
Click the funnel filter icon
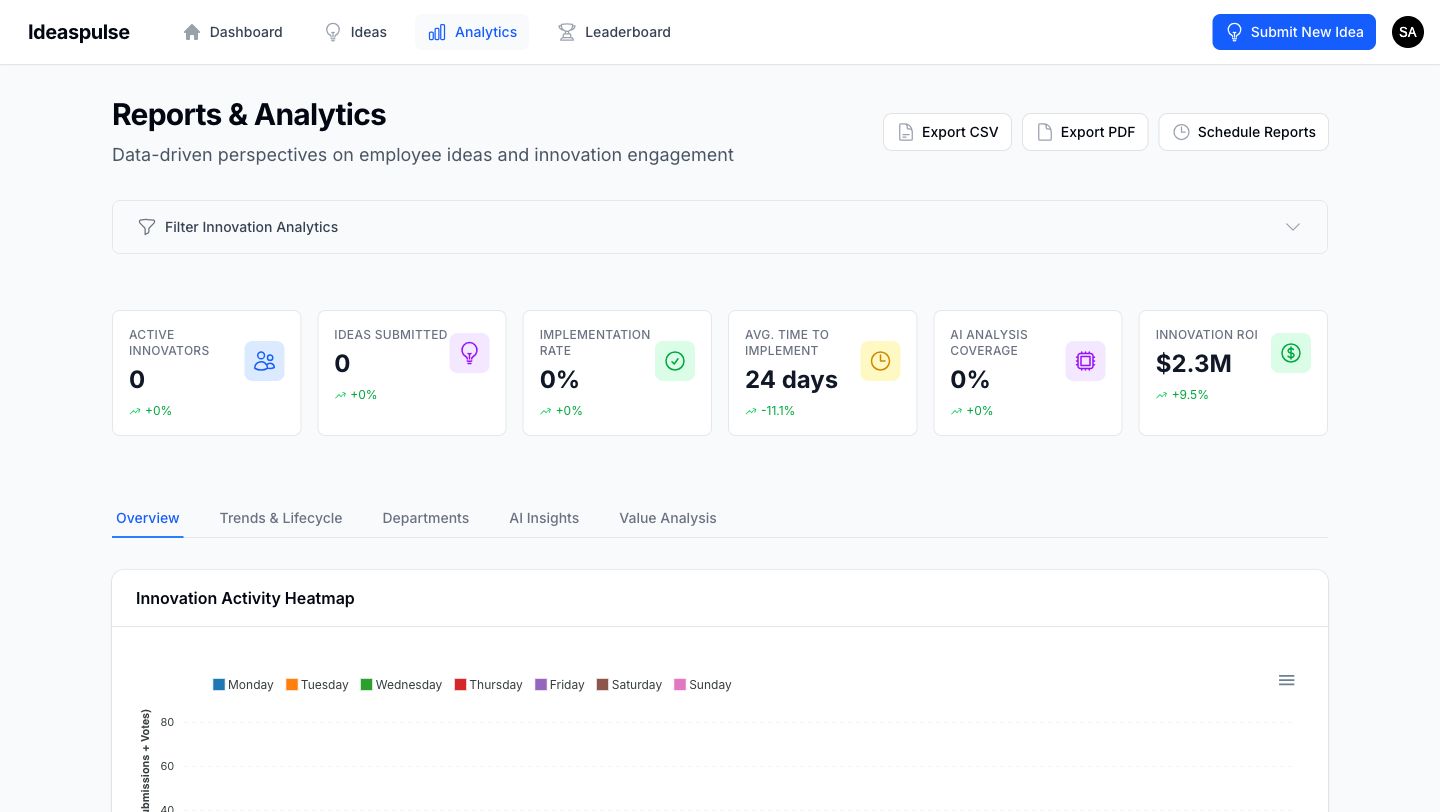tap(147, 227)
